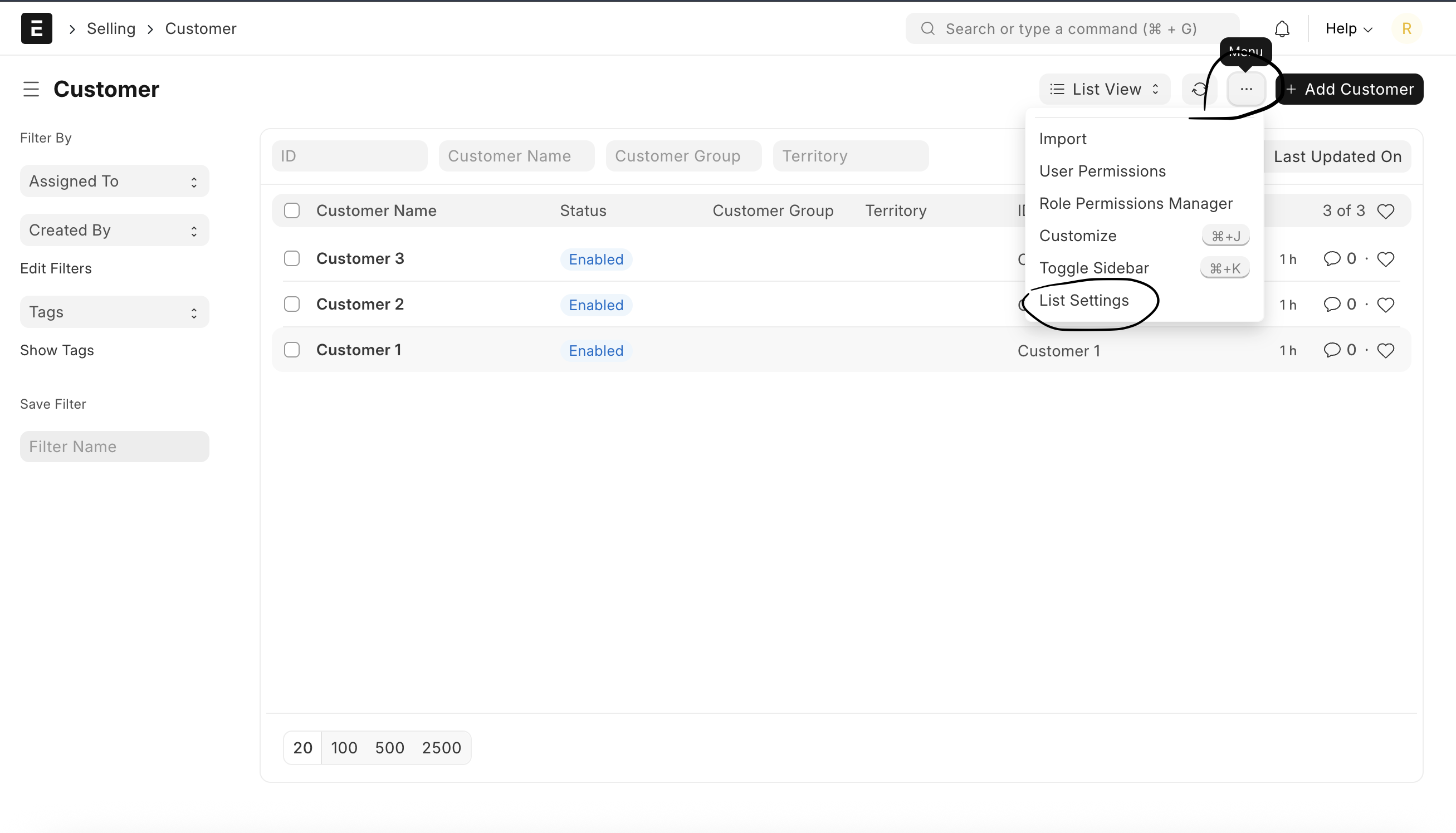
Task: Click the Customer Name filter field
Action: 516,156
